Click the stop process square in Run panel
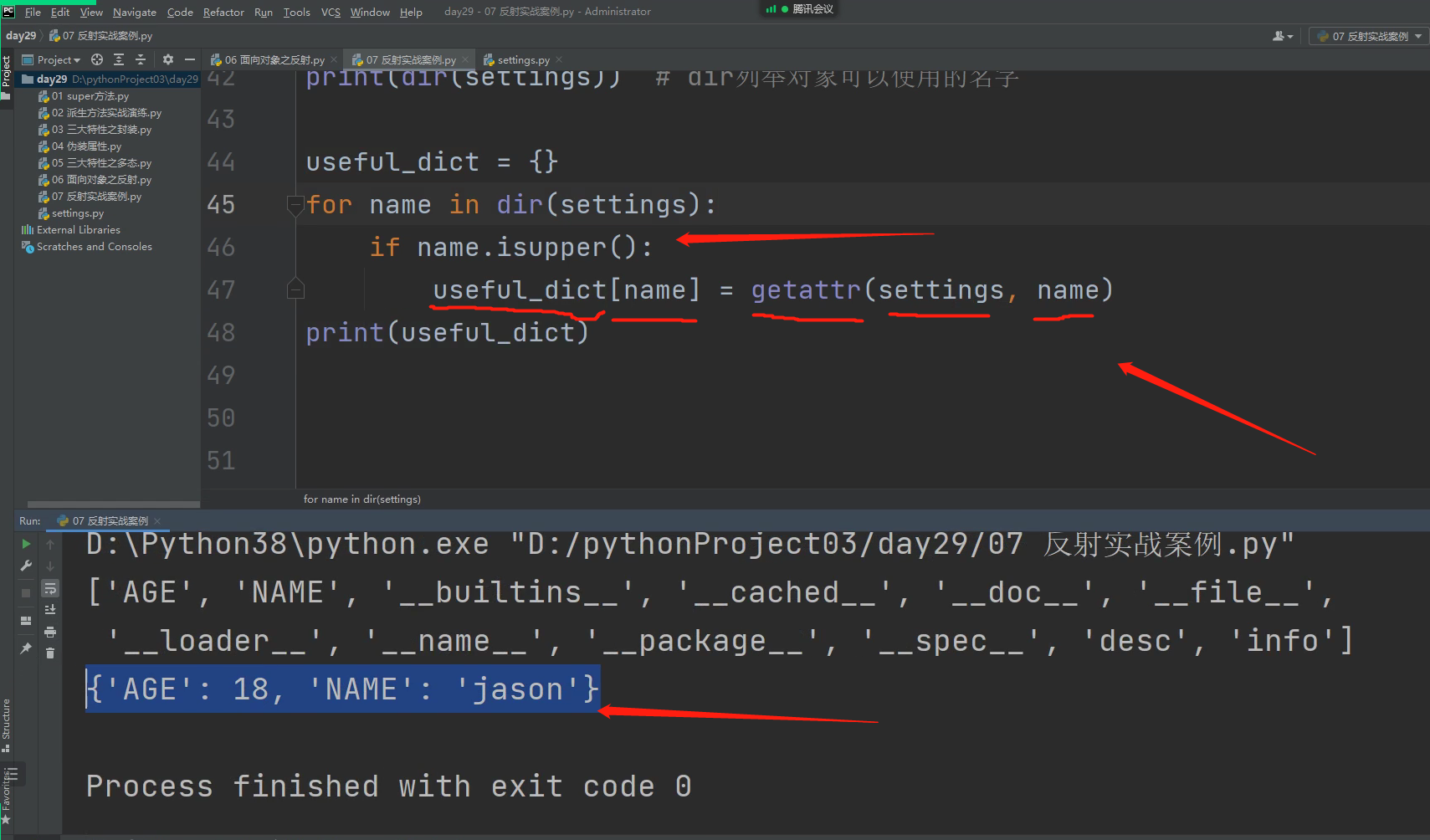The image size is (1430, 840). click(x=26, y=592)
